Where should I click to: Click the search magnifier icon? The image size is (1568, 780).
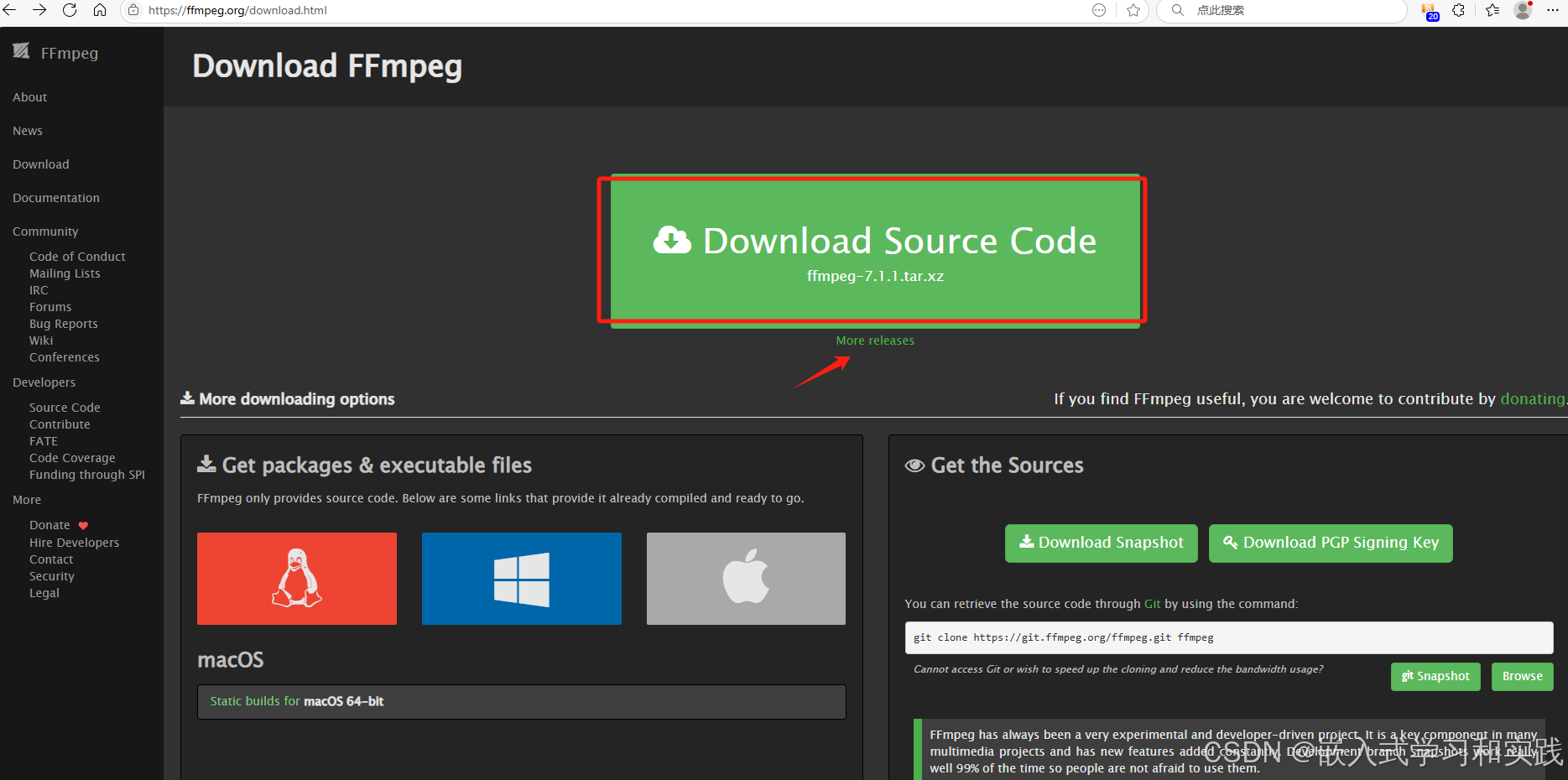click(1178, 10)
